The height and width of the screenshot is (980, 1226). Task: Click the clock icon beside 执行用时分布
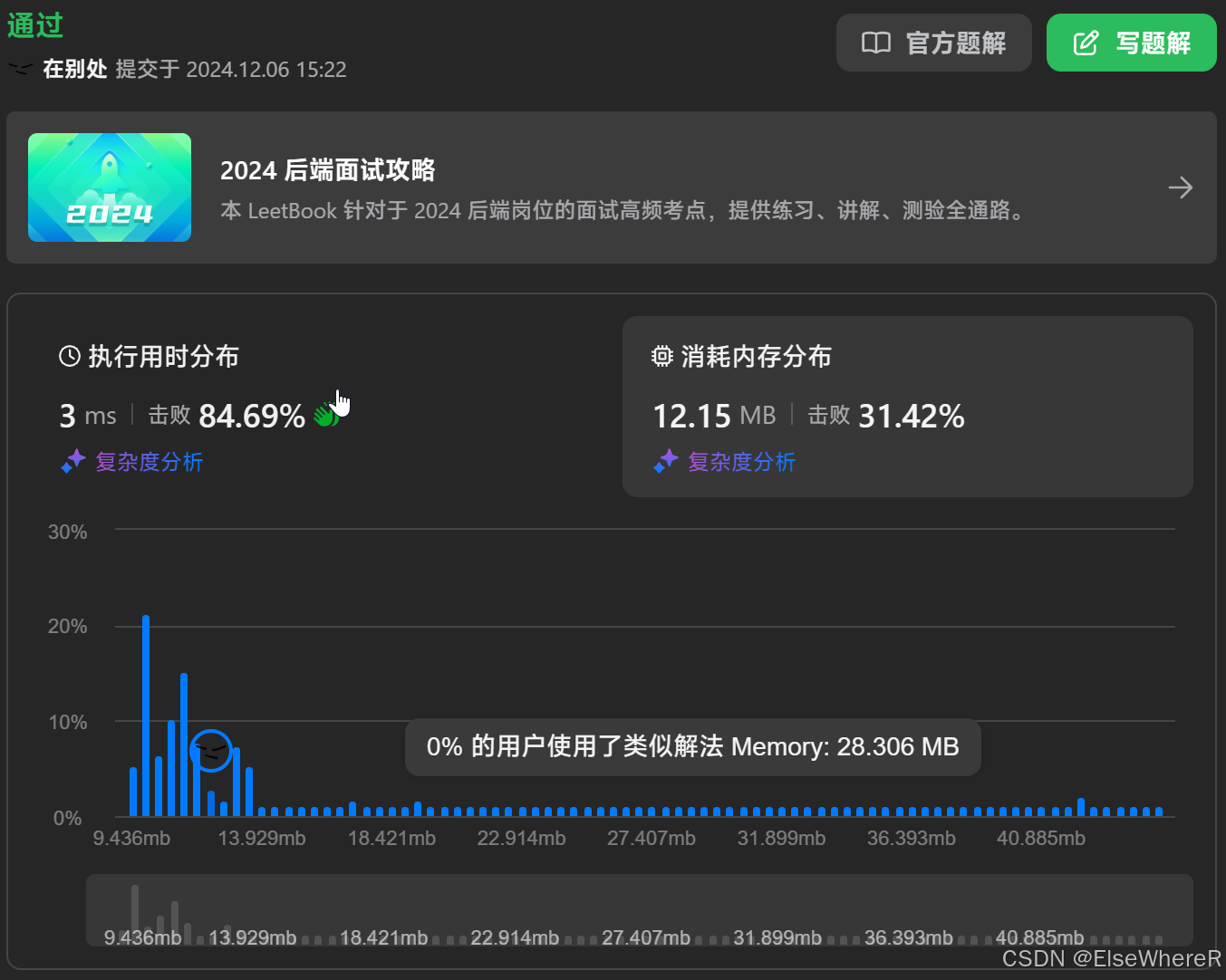click(70, 356)
